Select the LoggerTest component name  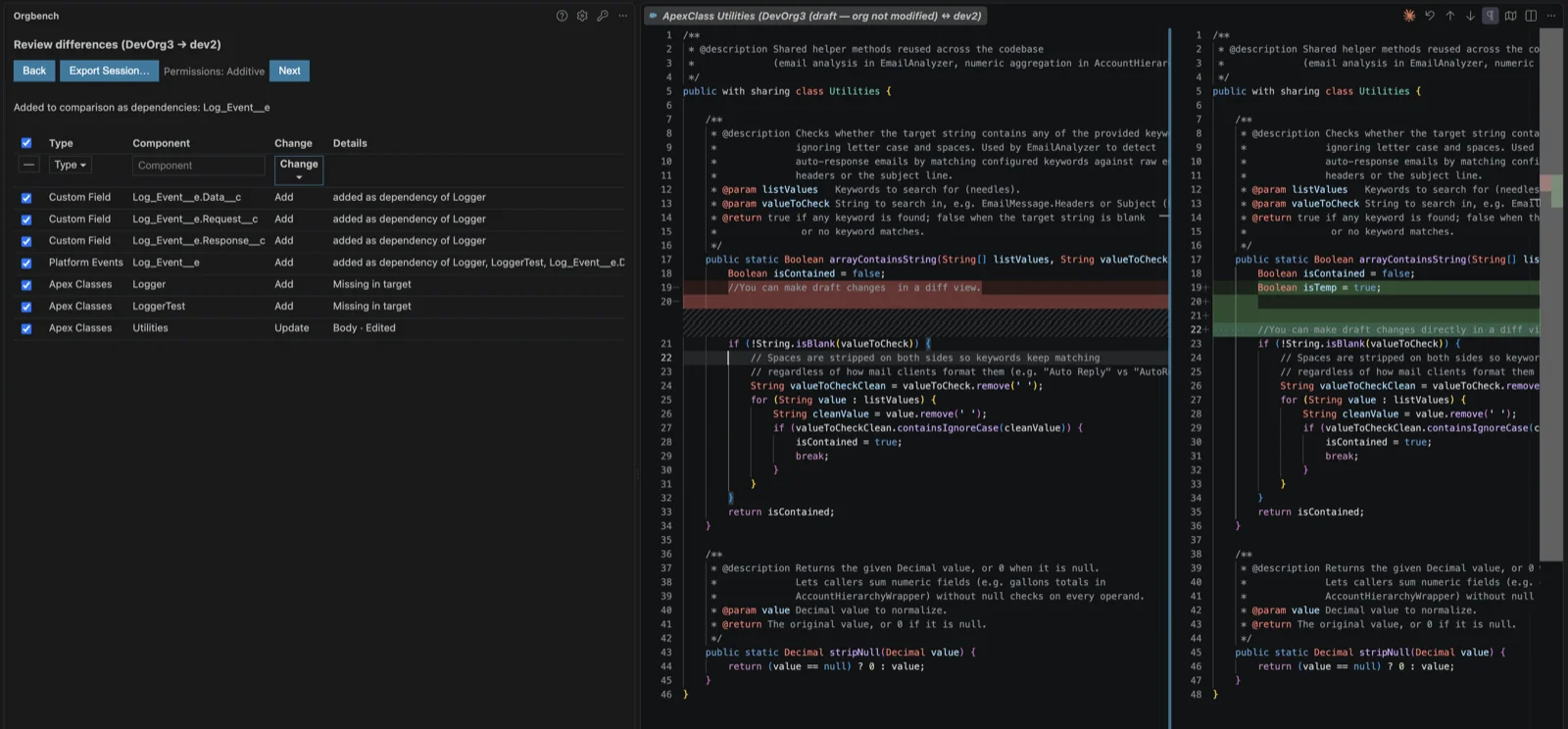tap(159, 306)
